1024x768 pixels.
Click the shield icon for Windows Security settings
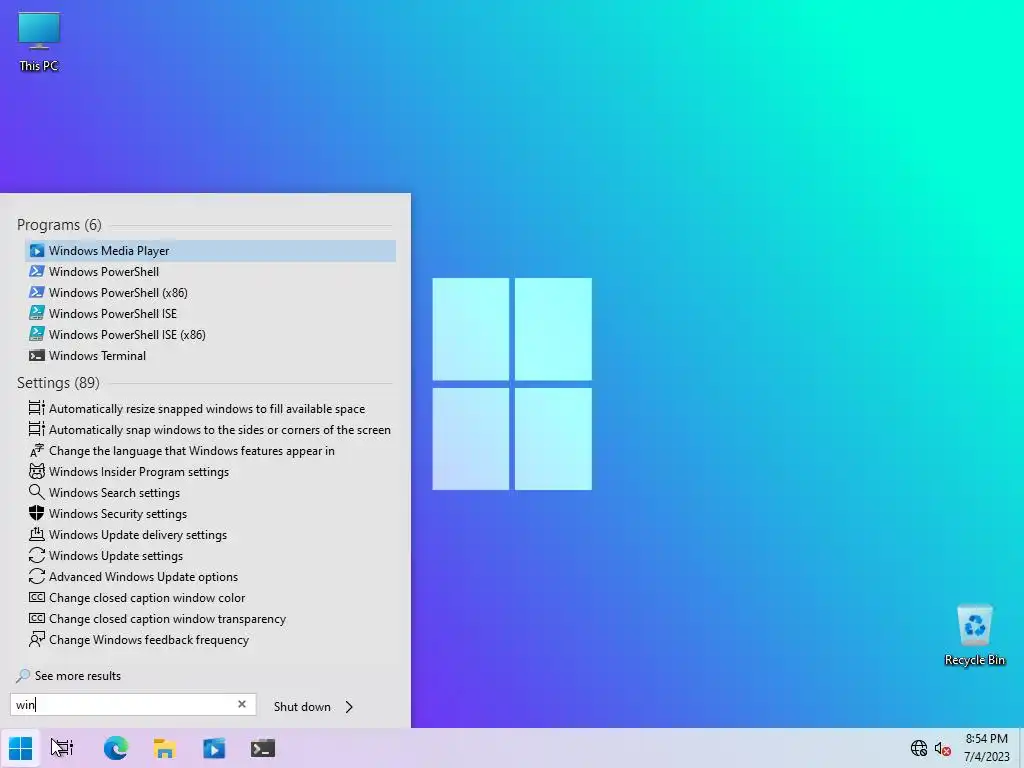(37, 513)
